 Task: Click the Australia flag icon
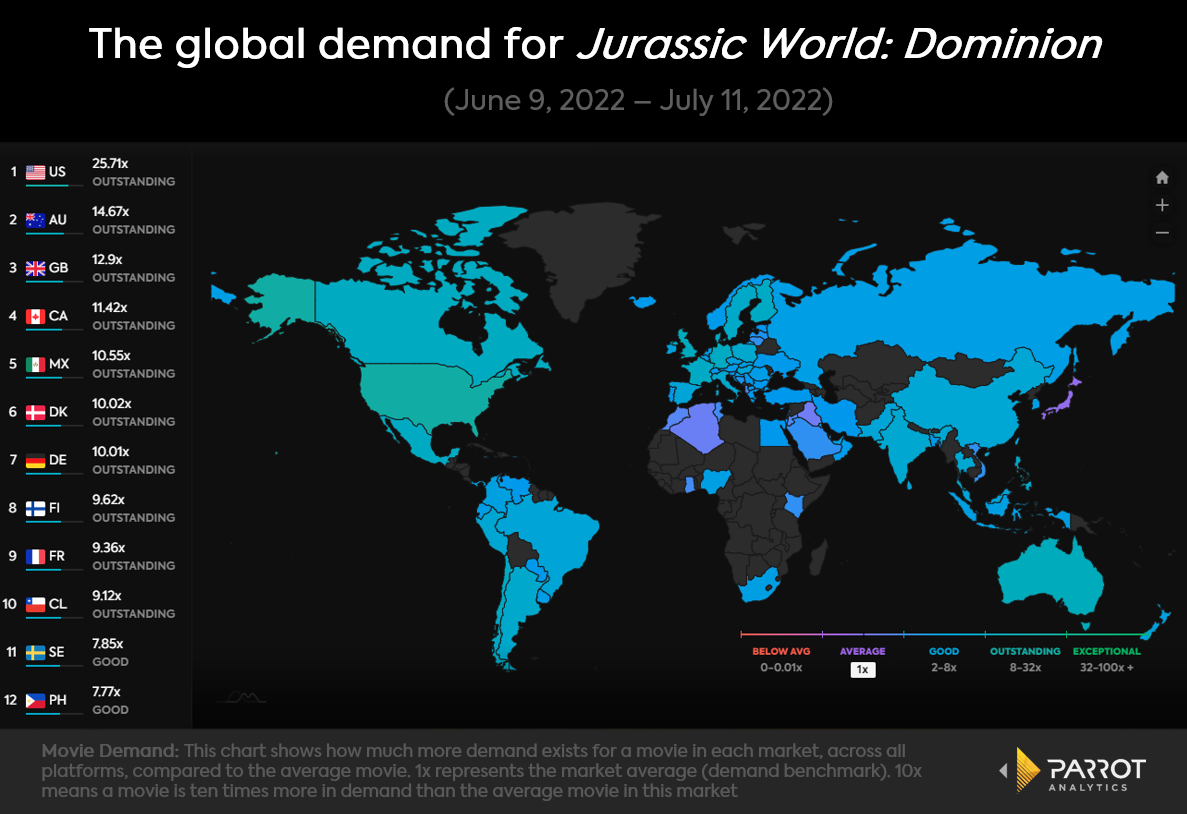(x=36, y=220)
